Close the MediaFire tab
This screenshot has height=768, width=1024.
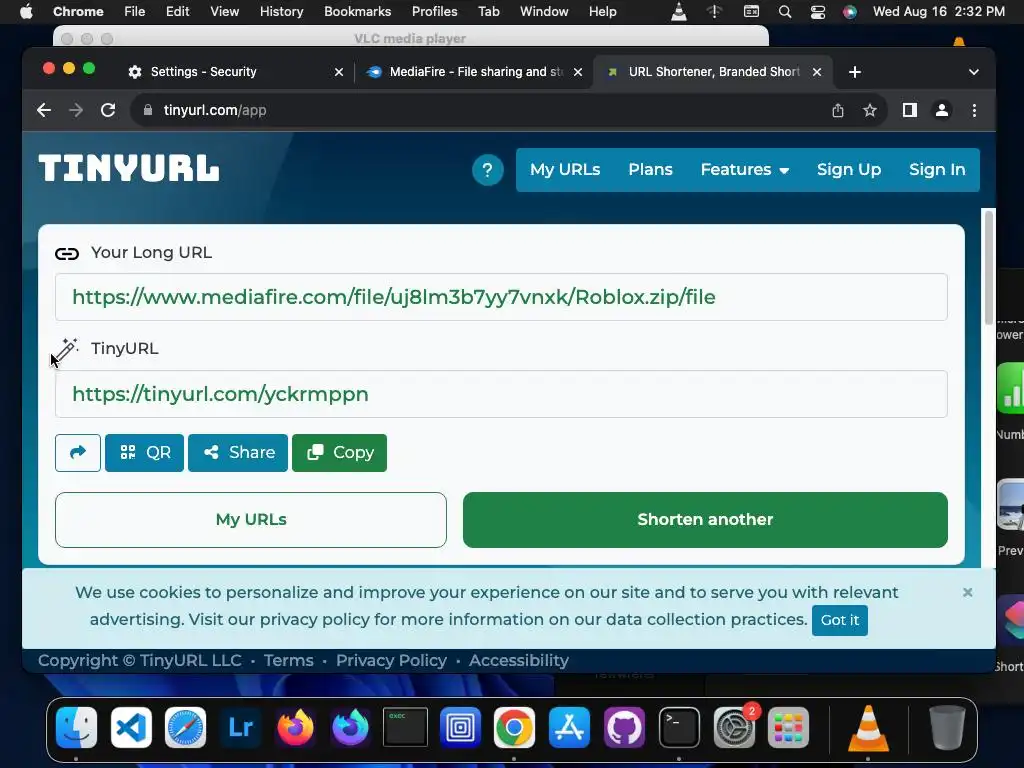pos(578,72)
